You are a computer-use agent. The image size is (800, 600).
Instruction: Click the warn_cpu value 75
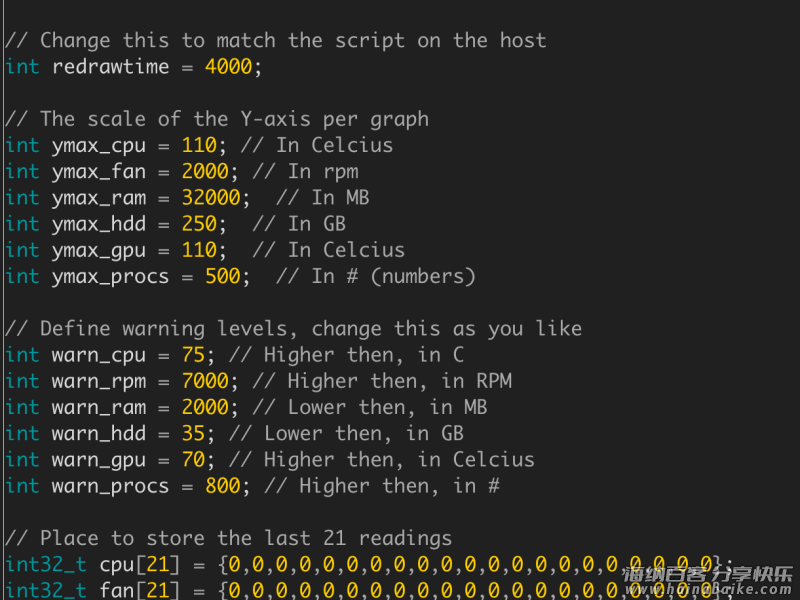click(193, 355)
